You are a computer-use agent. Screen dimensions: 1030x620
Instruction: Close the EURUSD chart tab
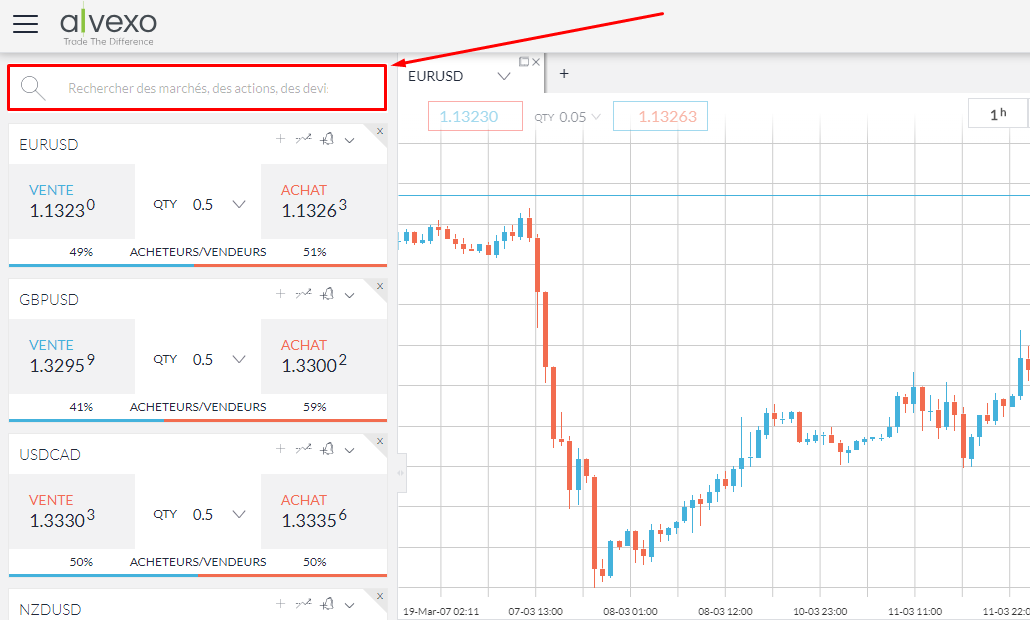click(536, 62)
